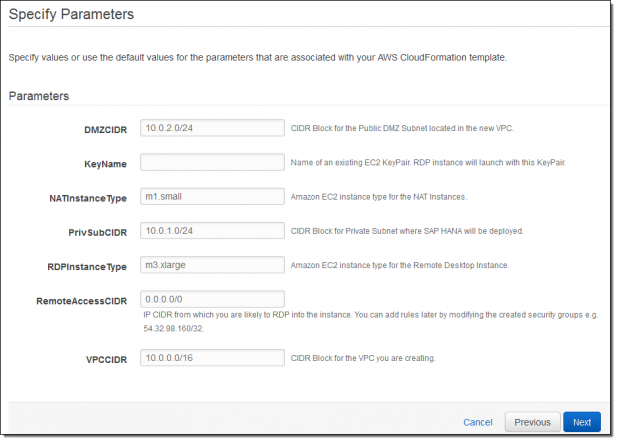Click the Specify Parameters page heading
The width and height of the screenshot is (618, 442).
pyautogui.click(x=71, y=15)
